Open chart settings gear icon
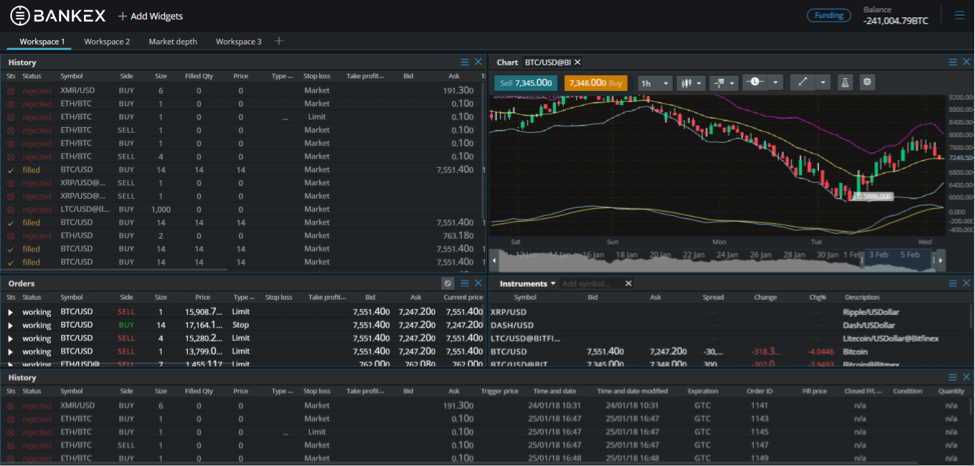Screen dimensions: 975x466 pyautogui.click(x=868, y=83)
